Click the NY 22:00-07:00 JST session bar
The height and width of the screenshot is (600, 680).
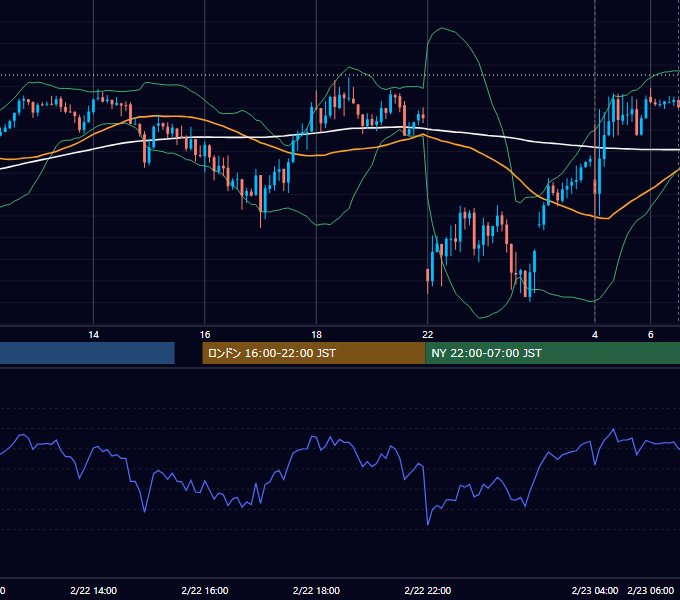pyautogui.click(x=552, y=353)
